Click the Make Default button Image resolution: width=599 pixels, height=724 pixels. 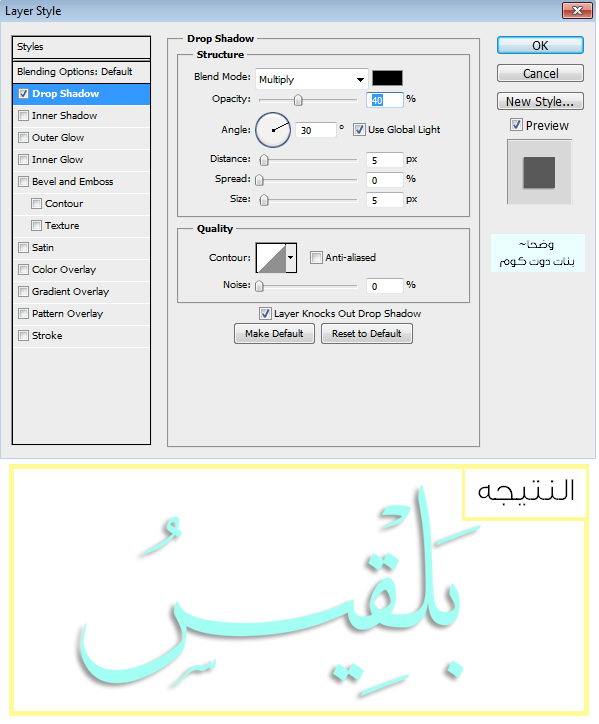pyautogui.click(x=274, y=333)
